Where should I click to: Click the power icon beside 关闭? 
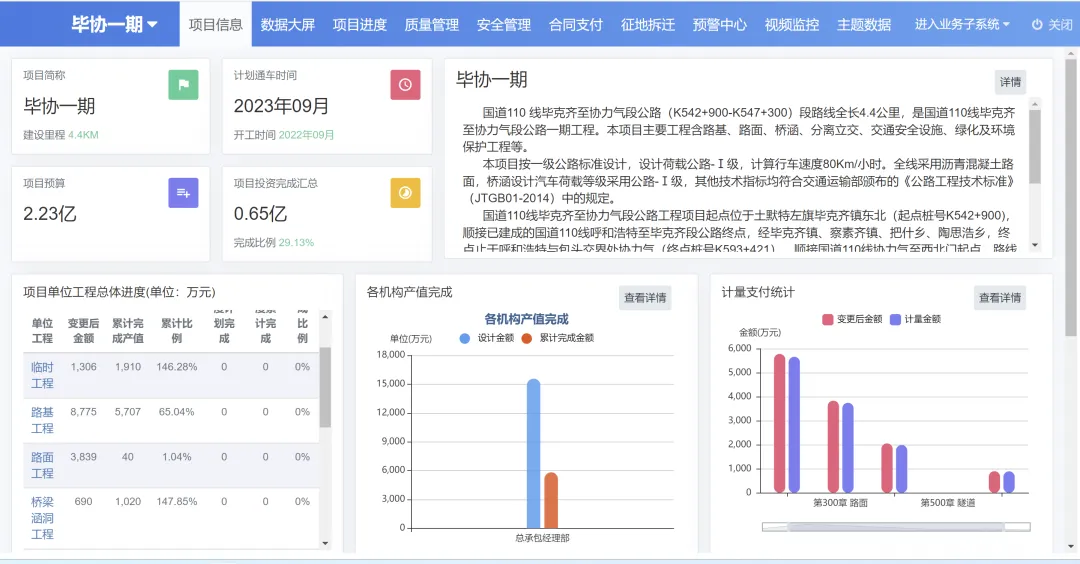(1037, 24)
